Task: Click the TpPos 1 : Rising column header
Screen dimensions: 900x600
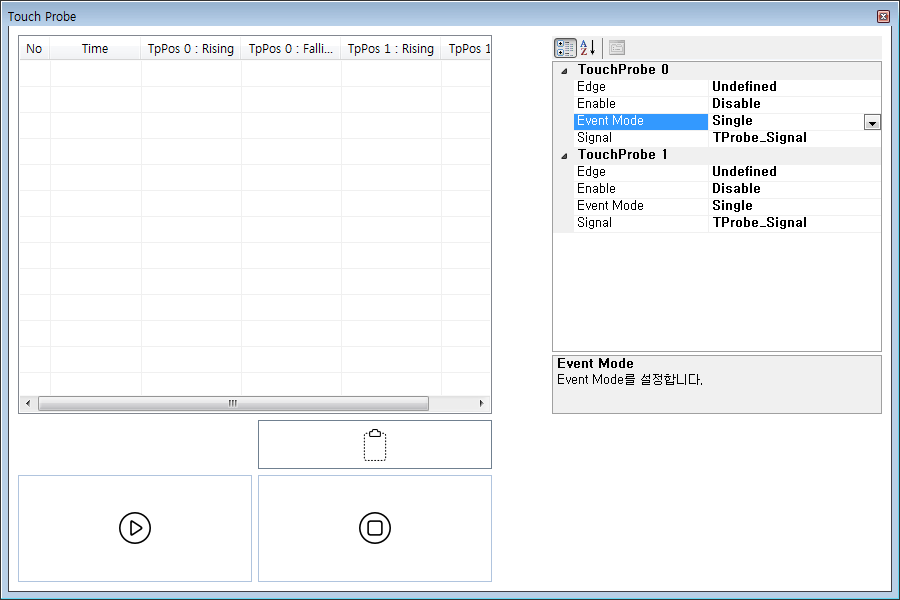Action: point(391,49)
